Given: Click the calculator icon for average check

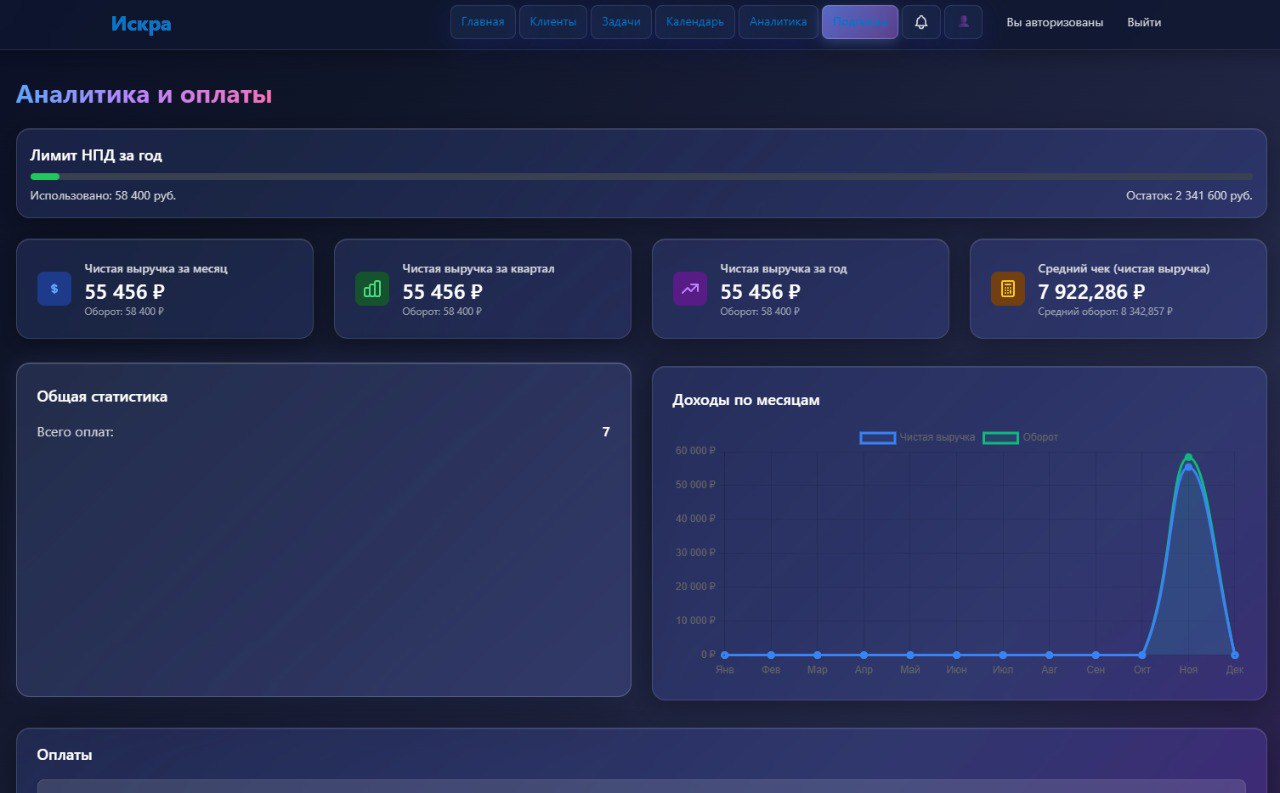Looking at the screenshot, I should [1008, 289].
